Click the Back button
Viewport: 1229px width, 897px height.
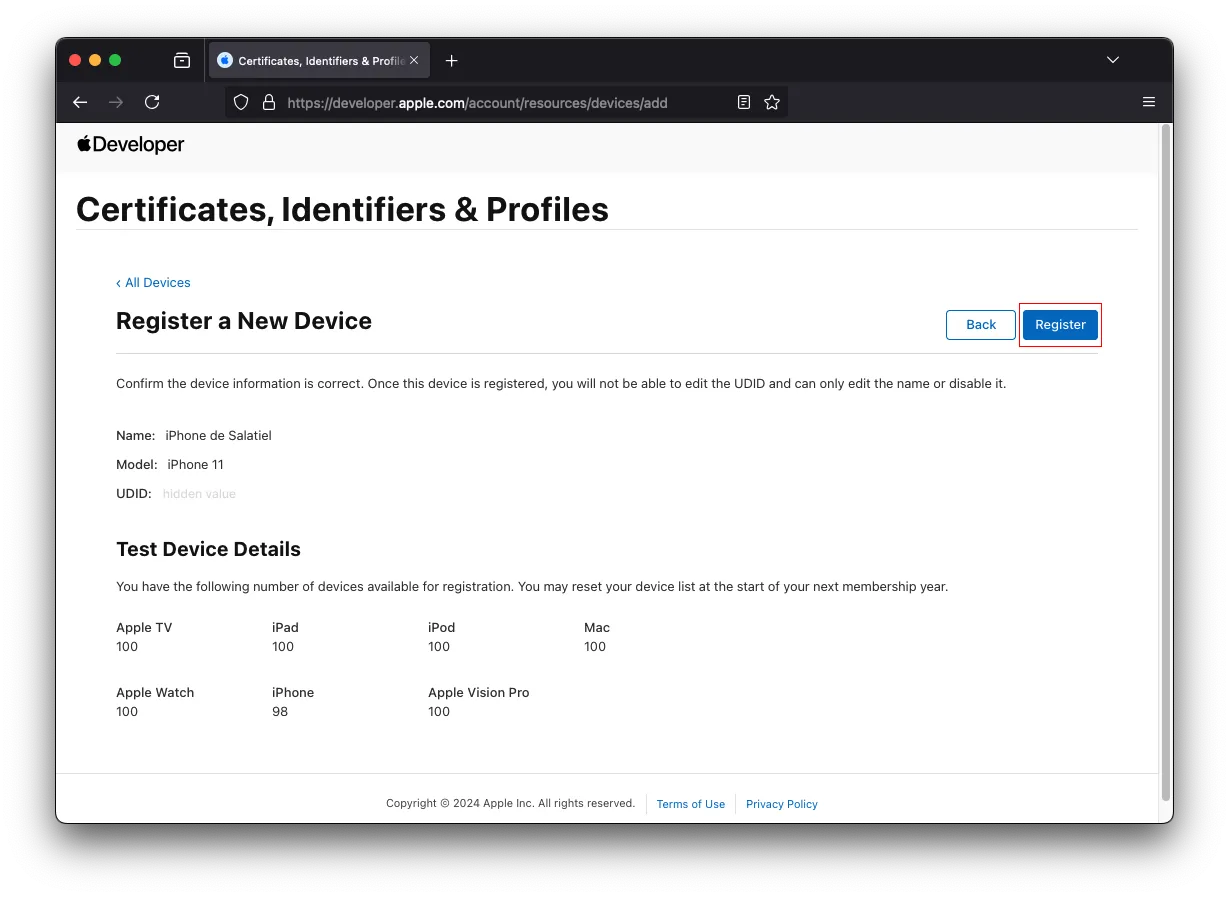981,324
